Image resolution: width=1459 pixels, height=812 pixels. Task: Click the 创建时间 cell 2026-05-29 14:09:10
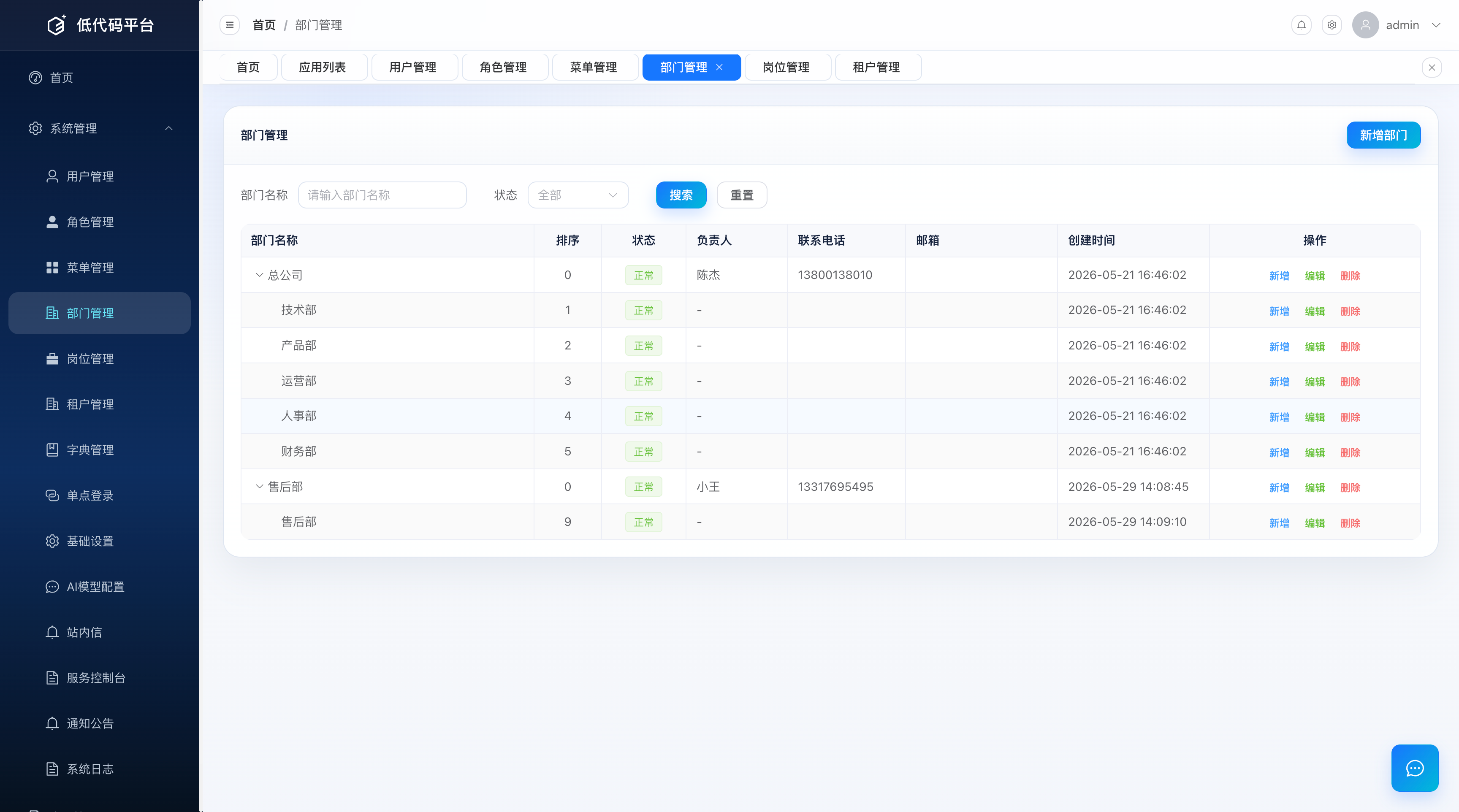click(1127, 522)
